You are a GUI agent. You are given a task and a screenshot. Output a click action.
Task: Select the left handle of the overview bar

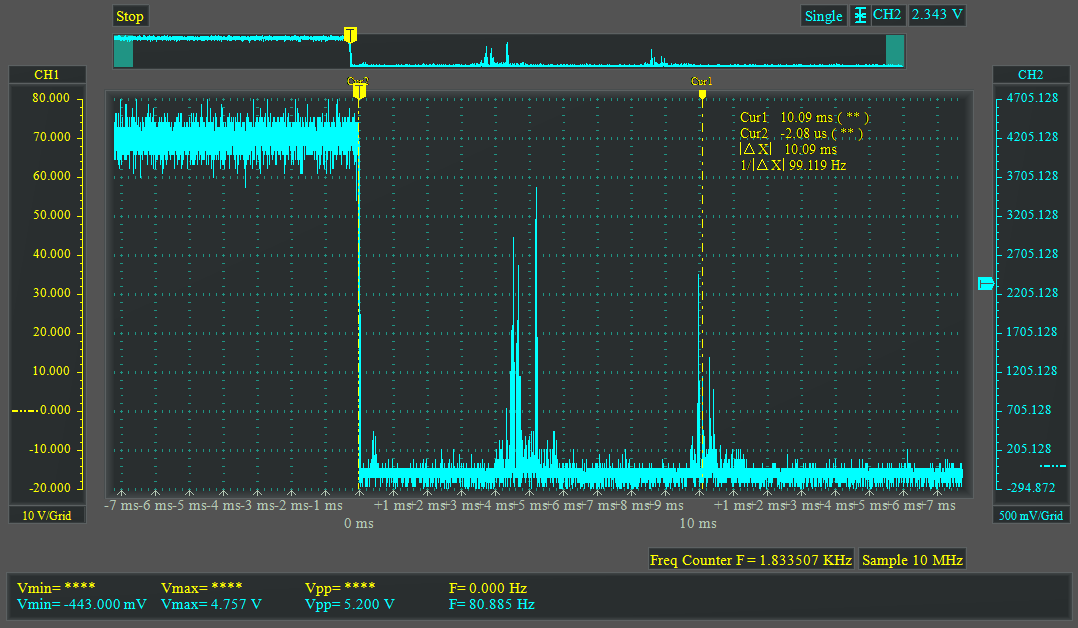(124, 52)
